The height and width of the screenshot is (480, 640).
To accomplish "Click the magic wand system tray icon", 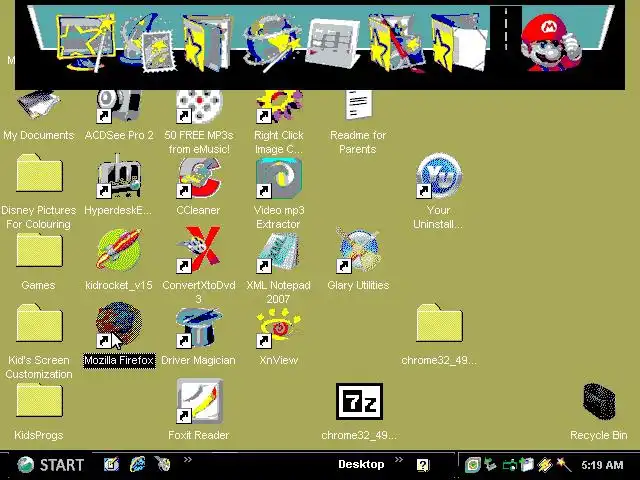I will pyautogui.click(x=563, y=464).
